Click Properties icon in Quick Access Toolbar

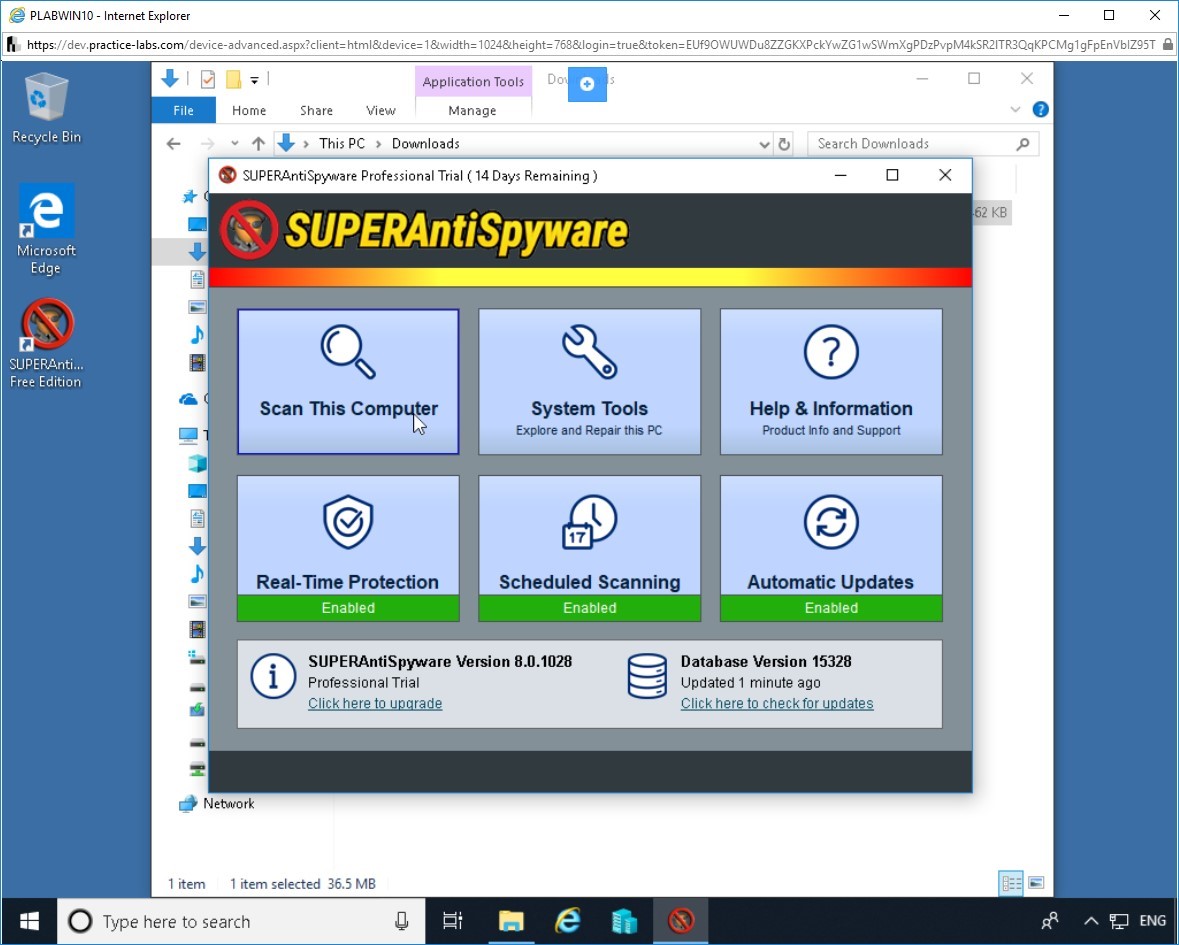coord(208,79)
